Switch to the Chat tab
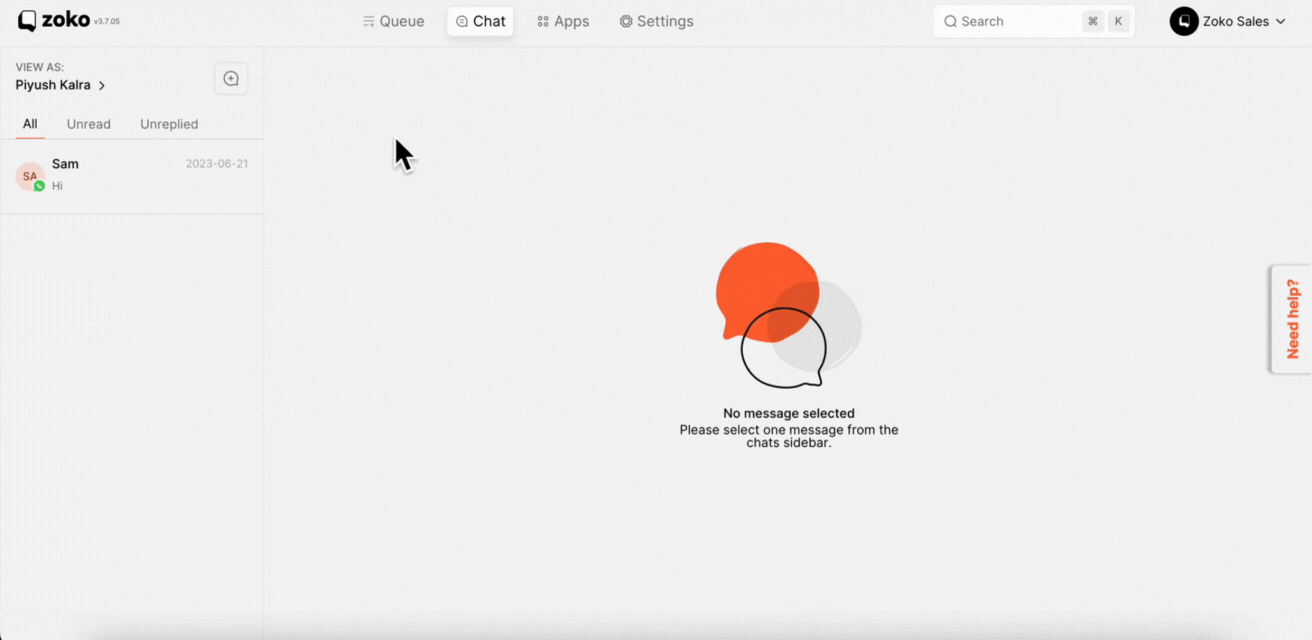This screenshot has width=1312, height=640. [480, 21]
